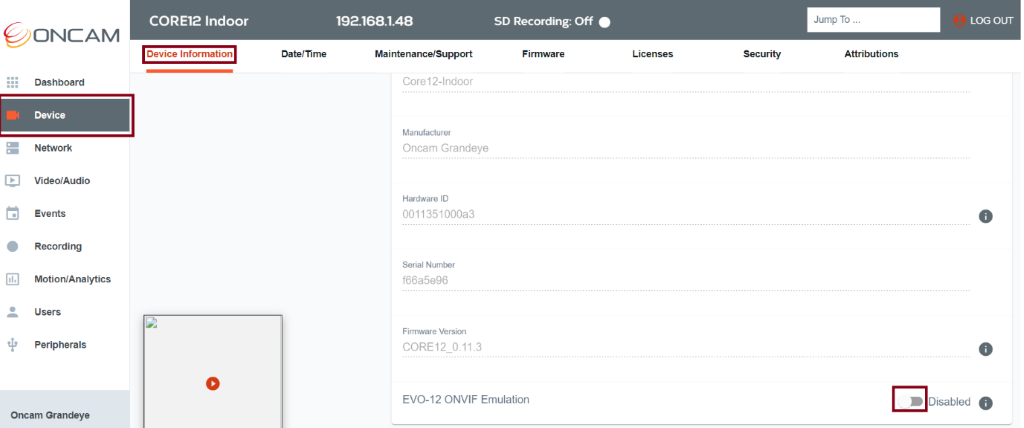
Task: Click the EVO-12 ONVIF Emulation info icon
Action: (x=985, y=403)
